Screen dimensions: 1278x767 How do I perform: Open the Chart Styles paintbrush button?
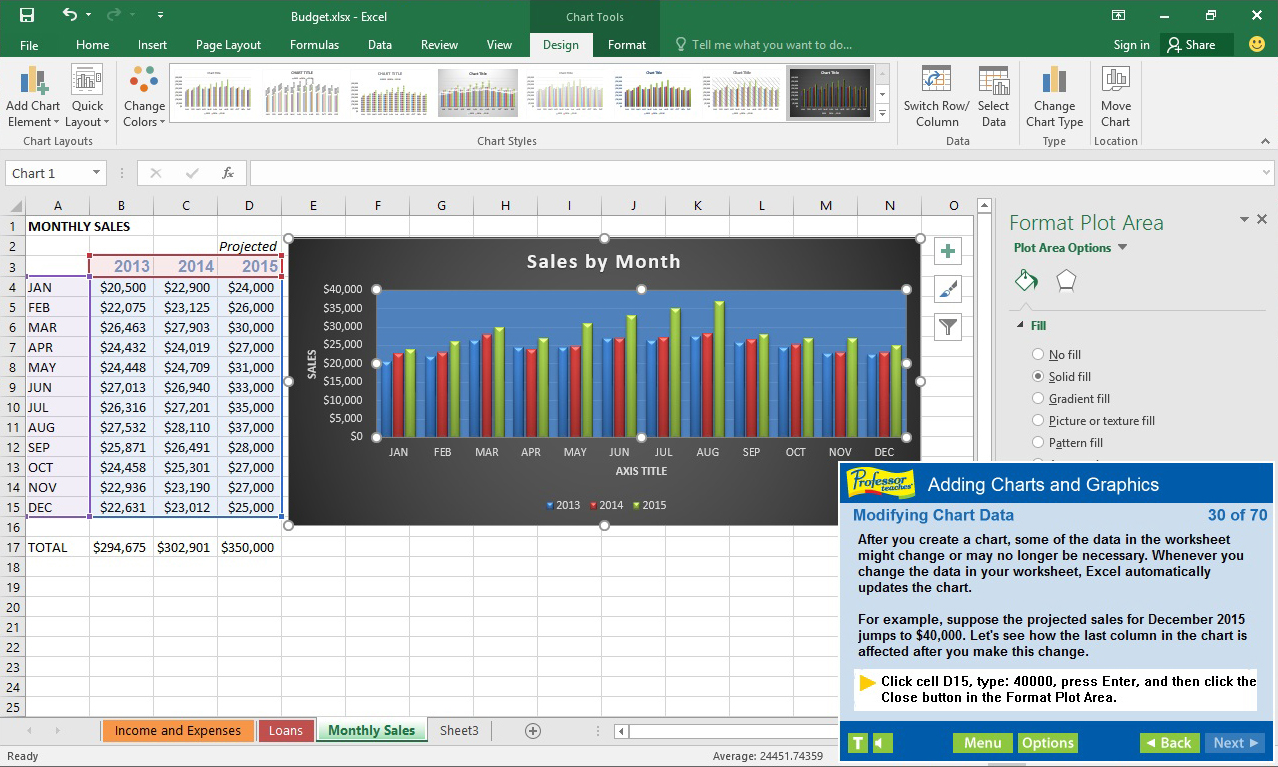(x=947, y=289)
